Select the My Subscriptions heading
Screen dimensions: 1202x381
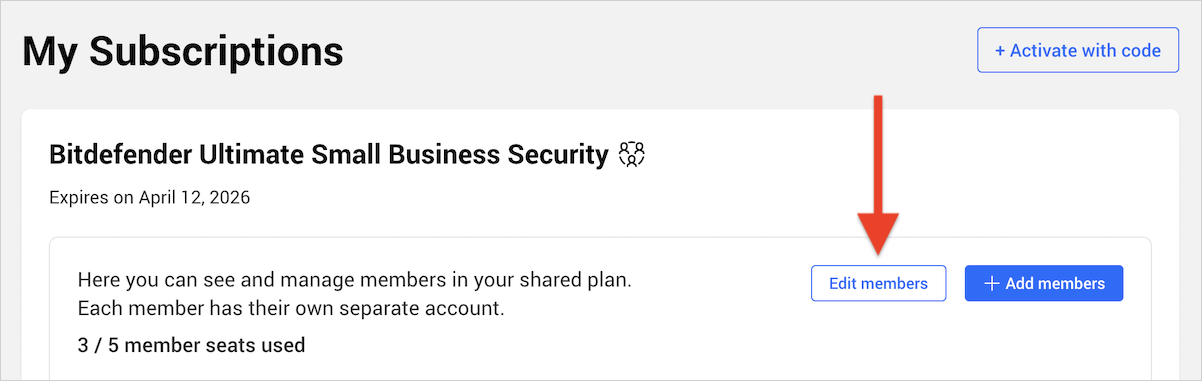point(183,51)
